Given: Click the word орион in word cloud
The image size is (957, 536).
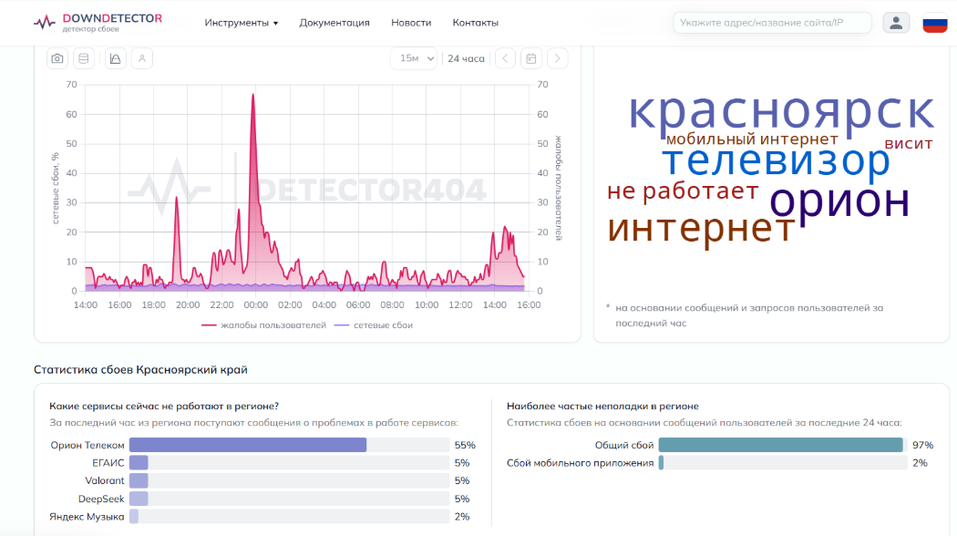Looking at the screenshot, I should tap(840, 201).
